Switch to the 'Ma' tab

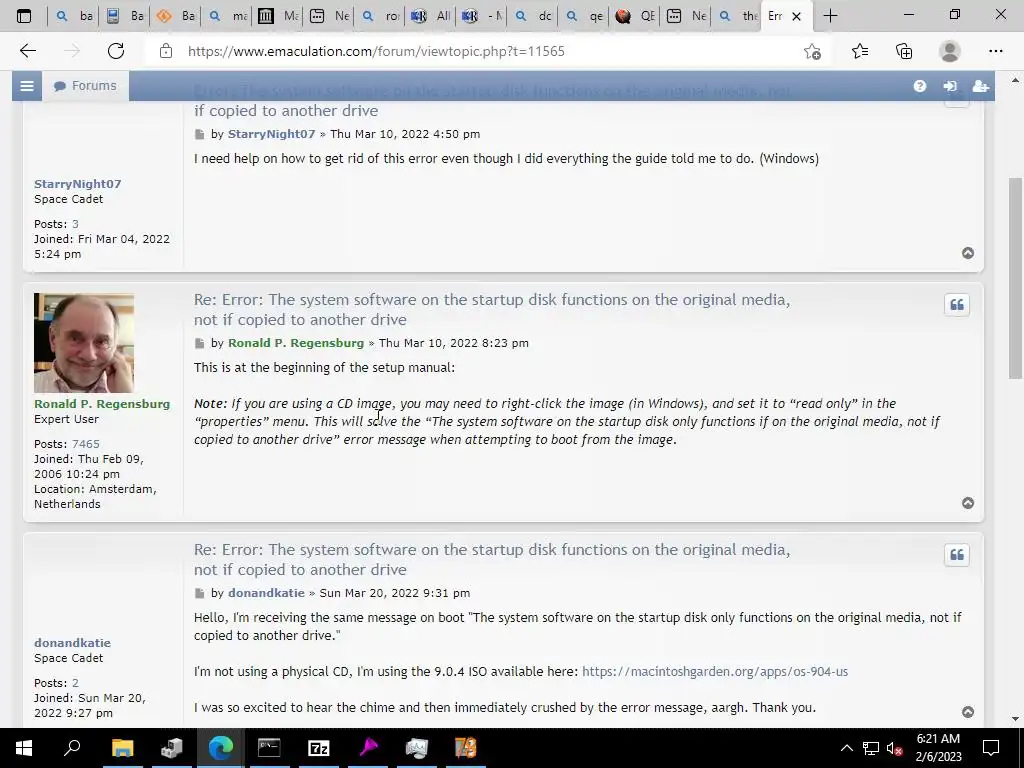tap(278, 16)
